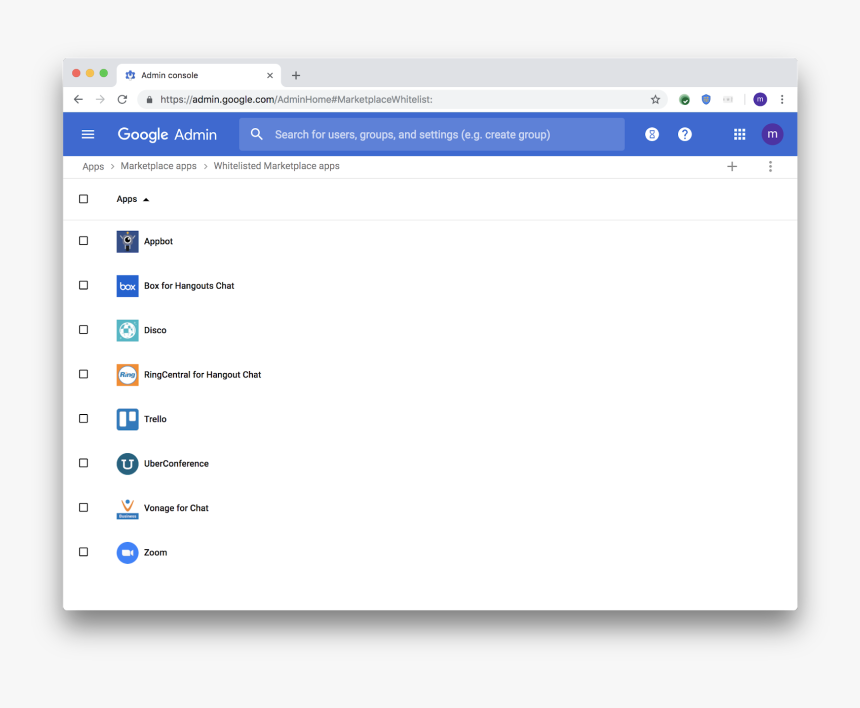Open the Trello app name
The image size is (860, 708).
click(x=155, y=419)
